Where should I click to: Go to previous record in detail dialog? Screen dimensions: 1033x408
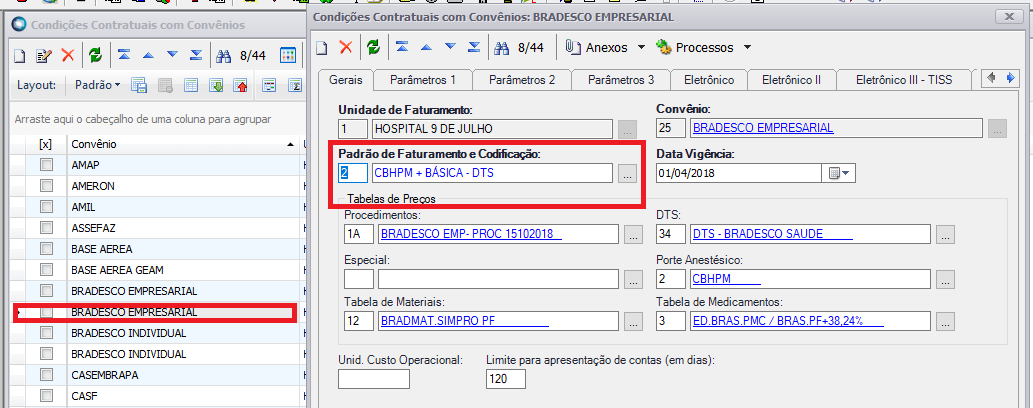point(426,47)
